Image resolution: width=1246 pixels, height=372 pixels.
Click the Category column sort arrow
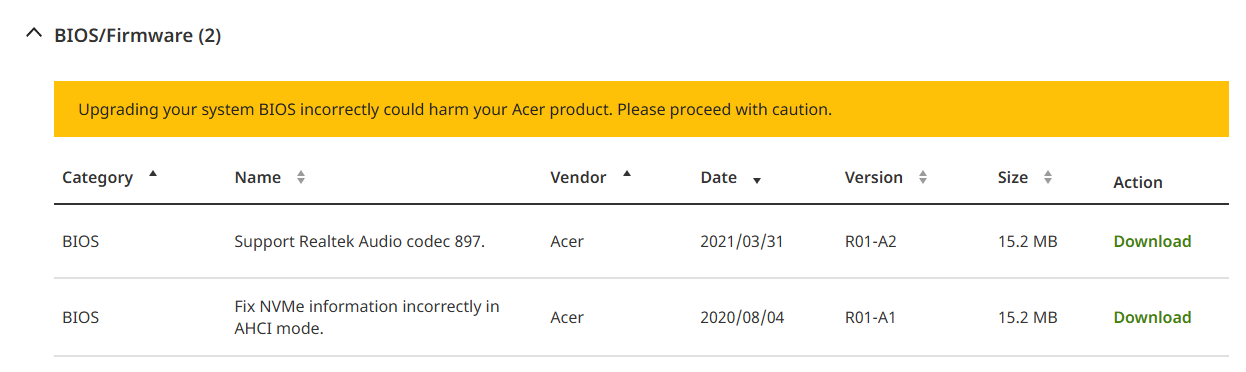pyautogui.click(x=153, y=173)
